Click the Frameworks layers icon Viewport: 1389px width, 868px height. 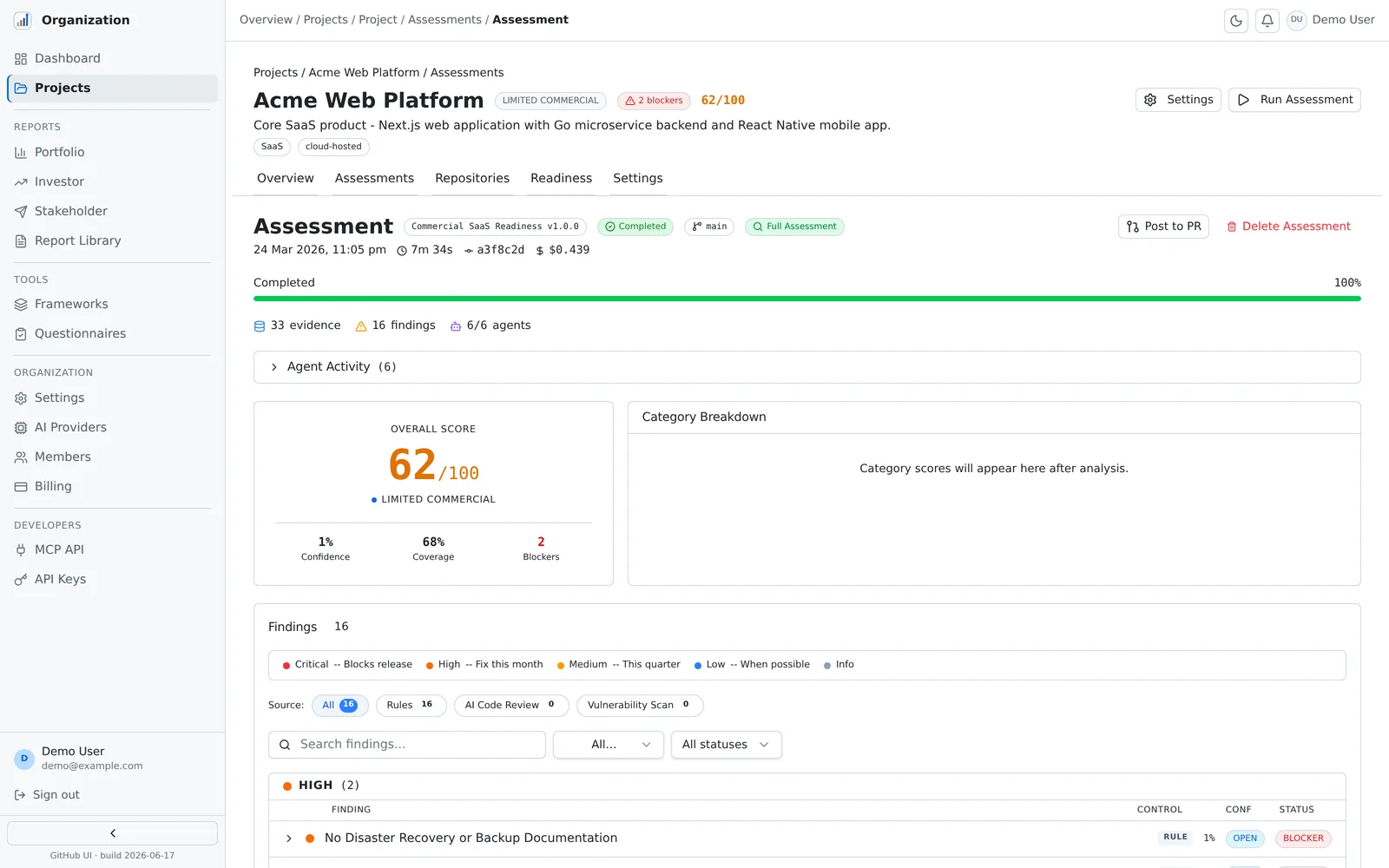(x=21, y=305)
